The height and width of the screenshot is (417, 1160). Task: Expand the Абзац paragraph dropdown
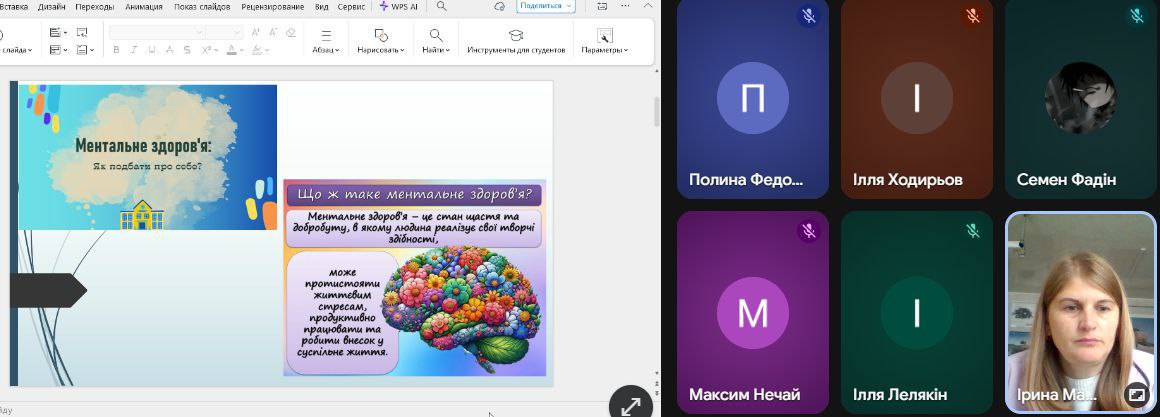[x=326, y=41]
